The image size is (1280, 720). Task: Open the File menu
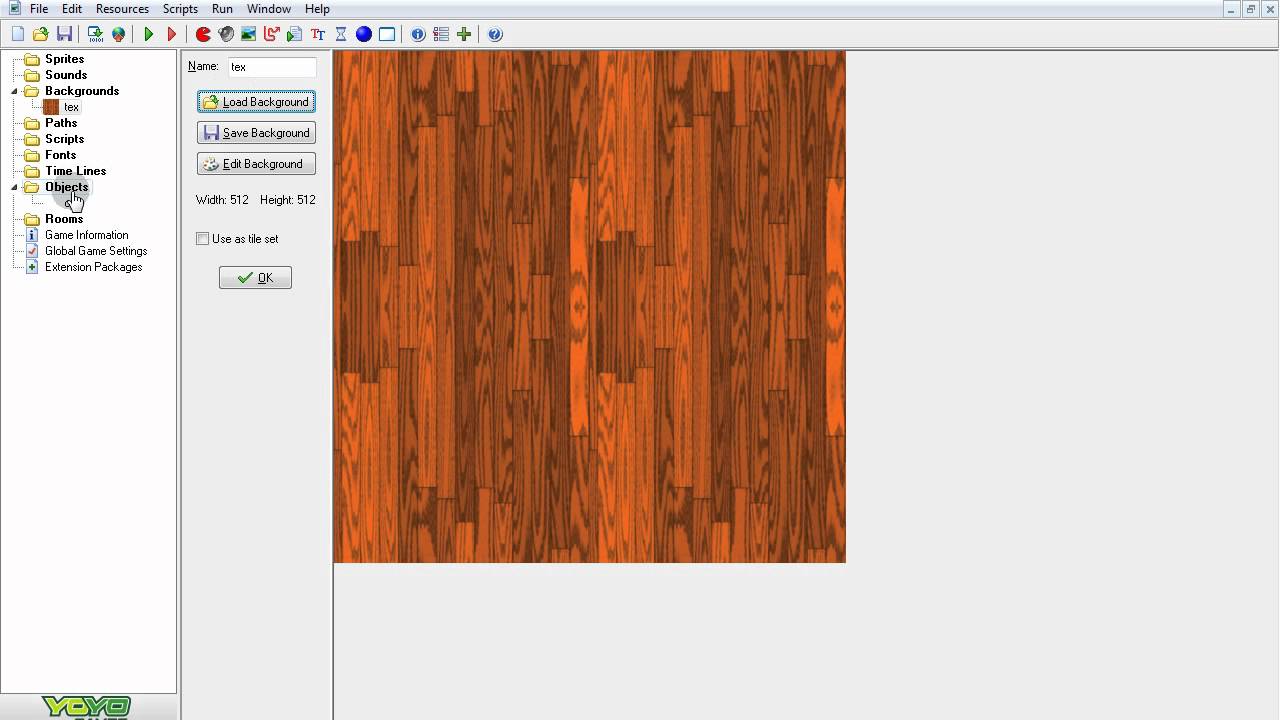click(x=39, y=9)
